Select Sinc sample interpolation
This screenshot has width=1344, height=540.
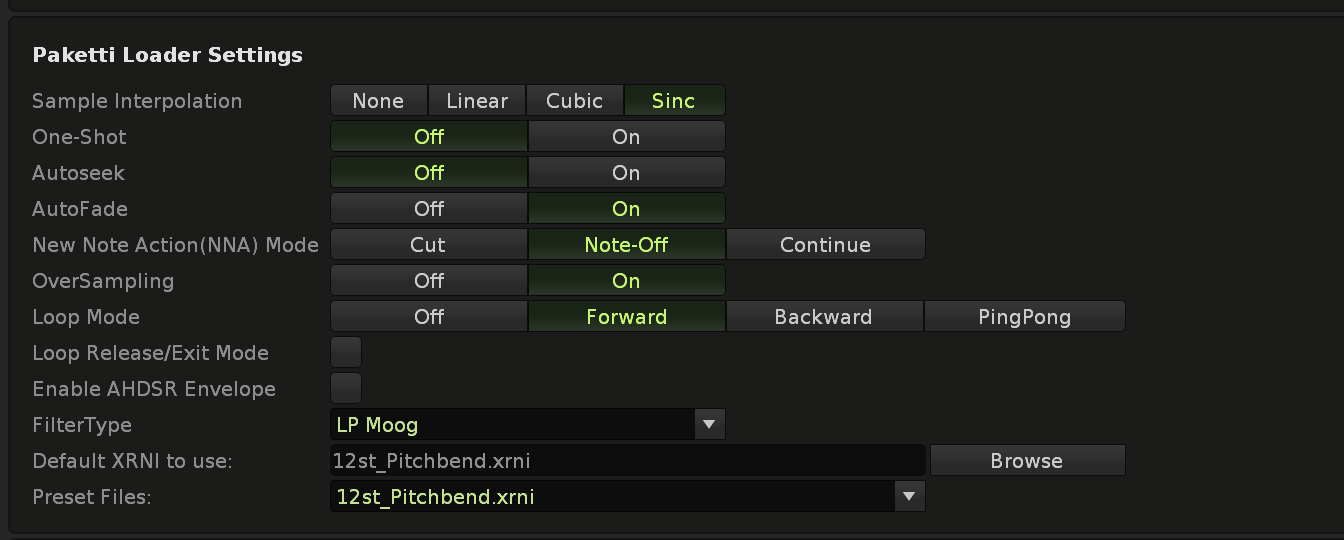(674, 101)
